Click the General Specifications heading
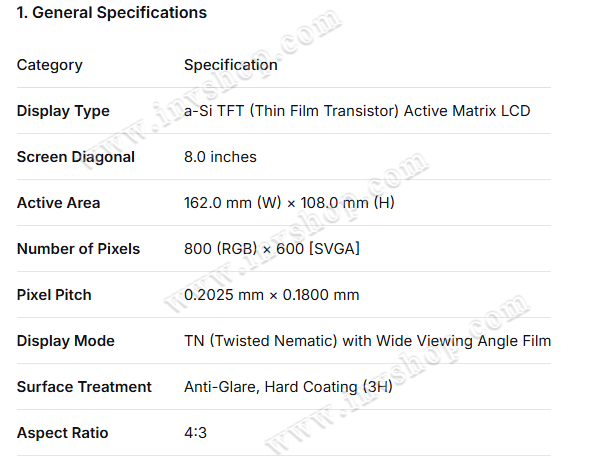The height and width of the screenshot is (467, 606). pos(112,13)
